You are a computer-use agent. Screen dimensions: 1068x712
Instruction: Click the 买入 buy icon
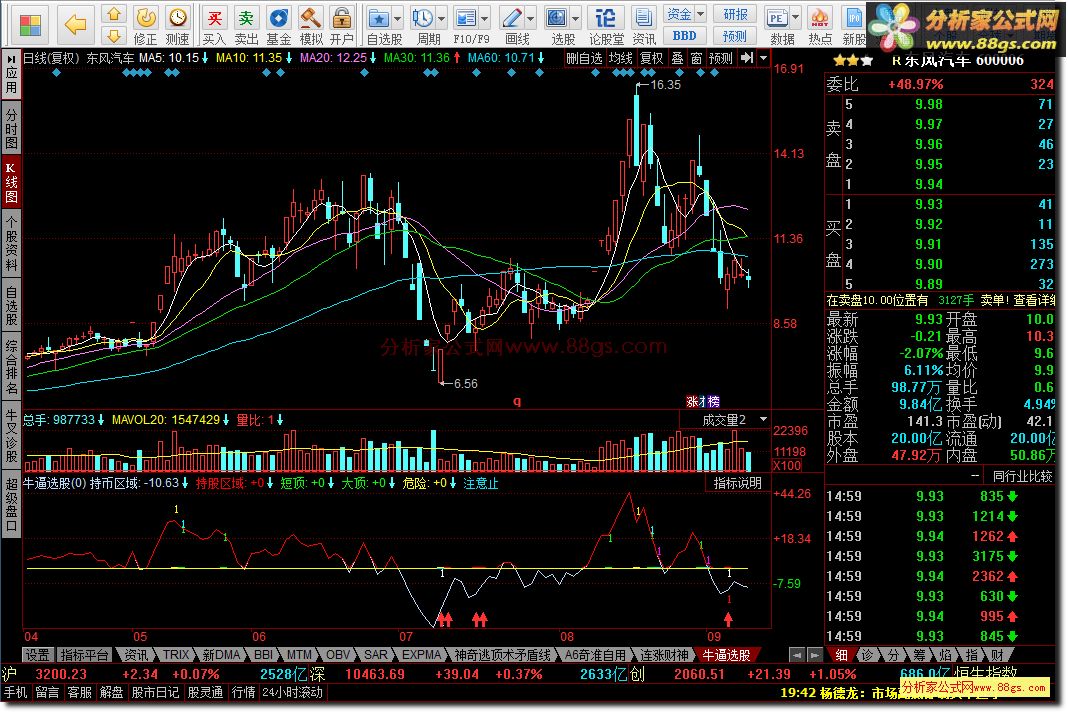pos(214,18)
